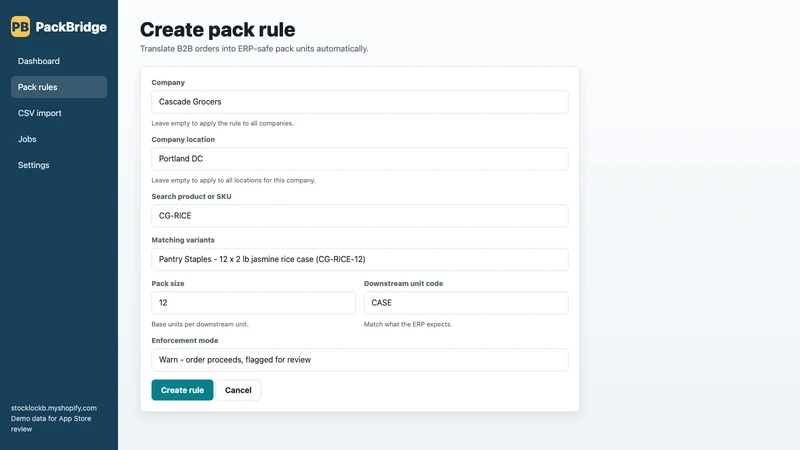The height and width of the screenshot is (450, 800).
Task: Go to CSV import page
Action: [59, 113]
